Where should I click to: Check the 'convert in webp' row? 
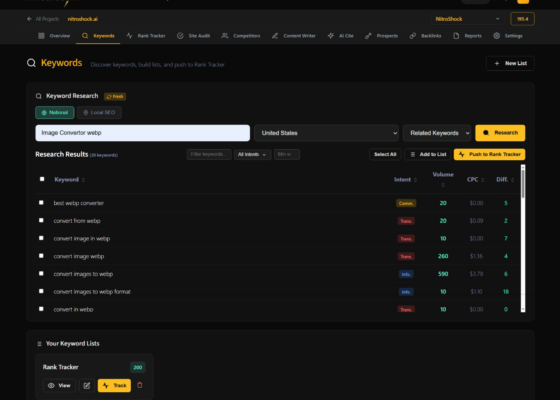point(41,309)
